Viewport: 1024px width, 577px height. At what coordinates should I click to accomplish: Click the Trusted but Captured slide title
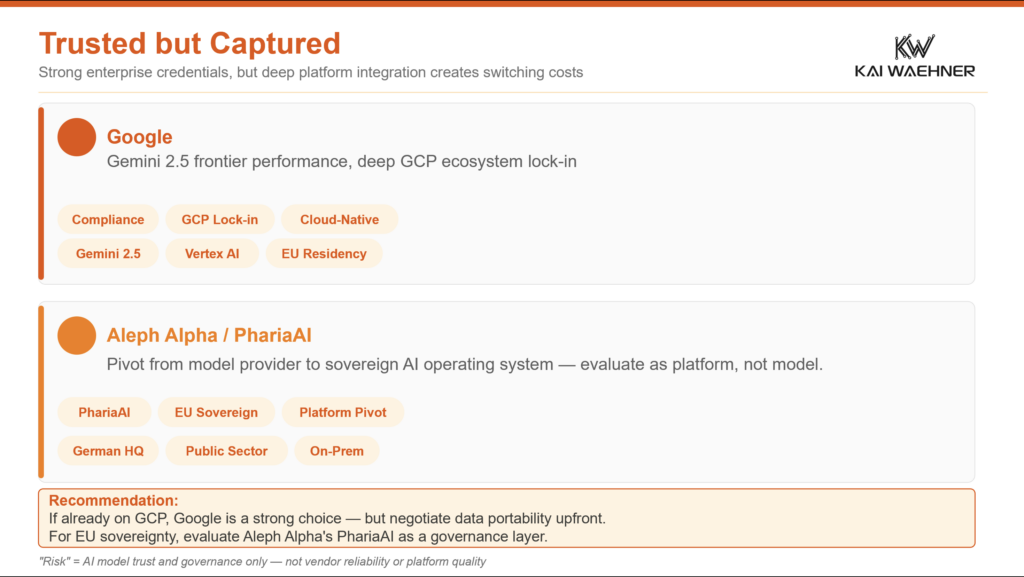click(x=189, y=43)
